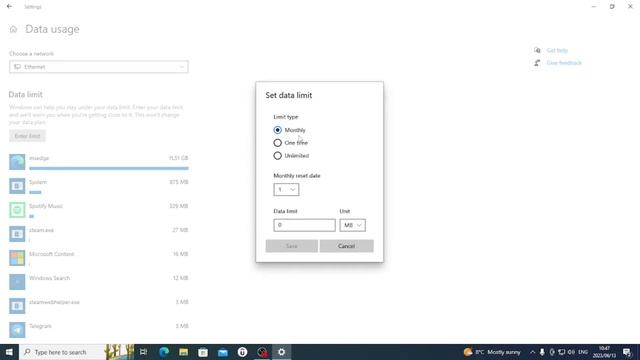Open the Give feedback link
Screen dimensions: 640x360
[564, 63]
